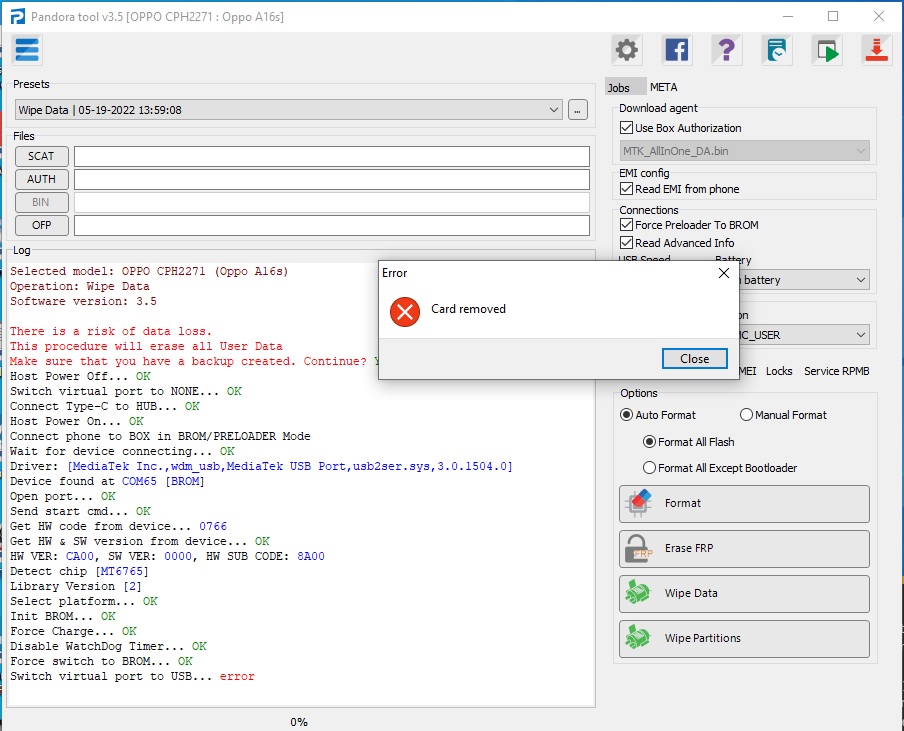This screenshot has height=731, width=904.
Task: Click the presets ellipsis button
Action: [578, 110]
